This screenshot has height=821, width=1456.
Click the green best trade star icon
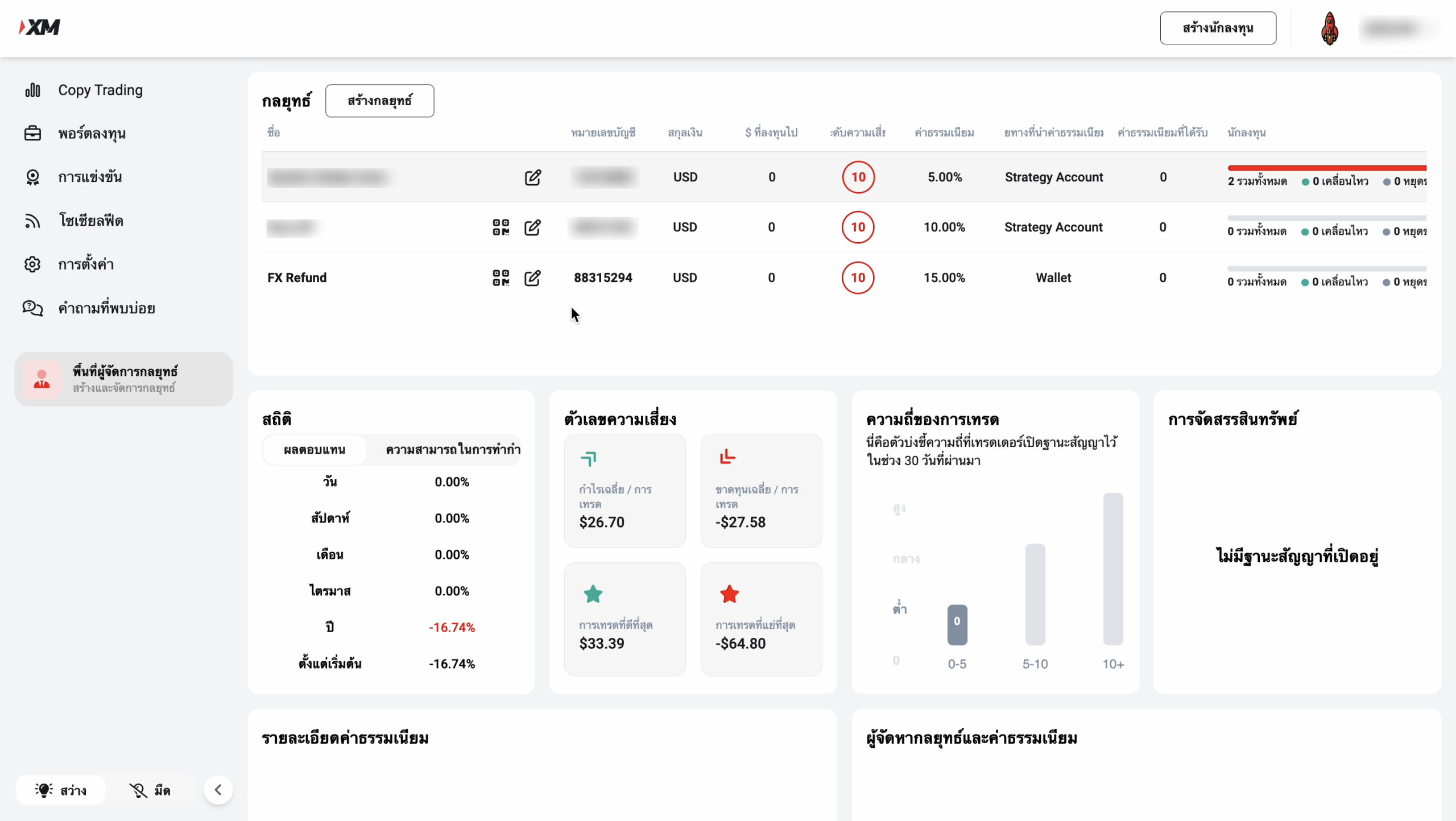[593, 594]
